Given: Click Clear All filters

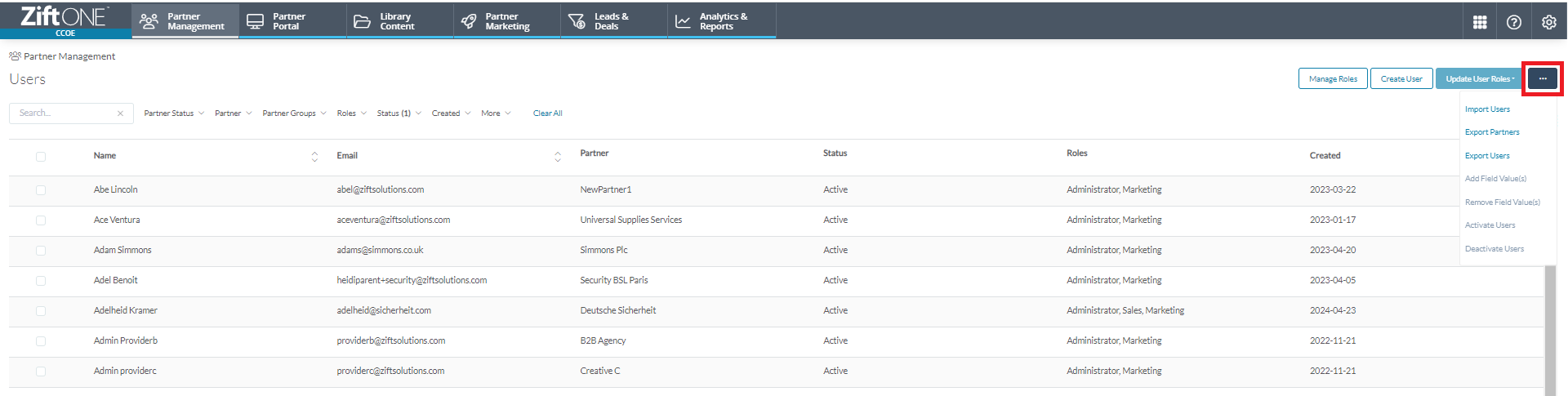Looking at the screenshot, I should [547, 113].
